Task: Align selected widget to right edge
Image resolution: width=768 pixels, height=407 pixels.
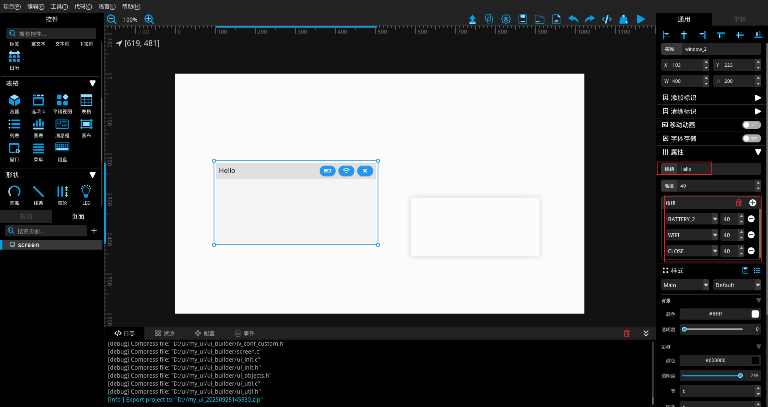Action: click(702, 35)
